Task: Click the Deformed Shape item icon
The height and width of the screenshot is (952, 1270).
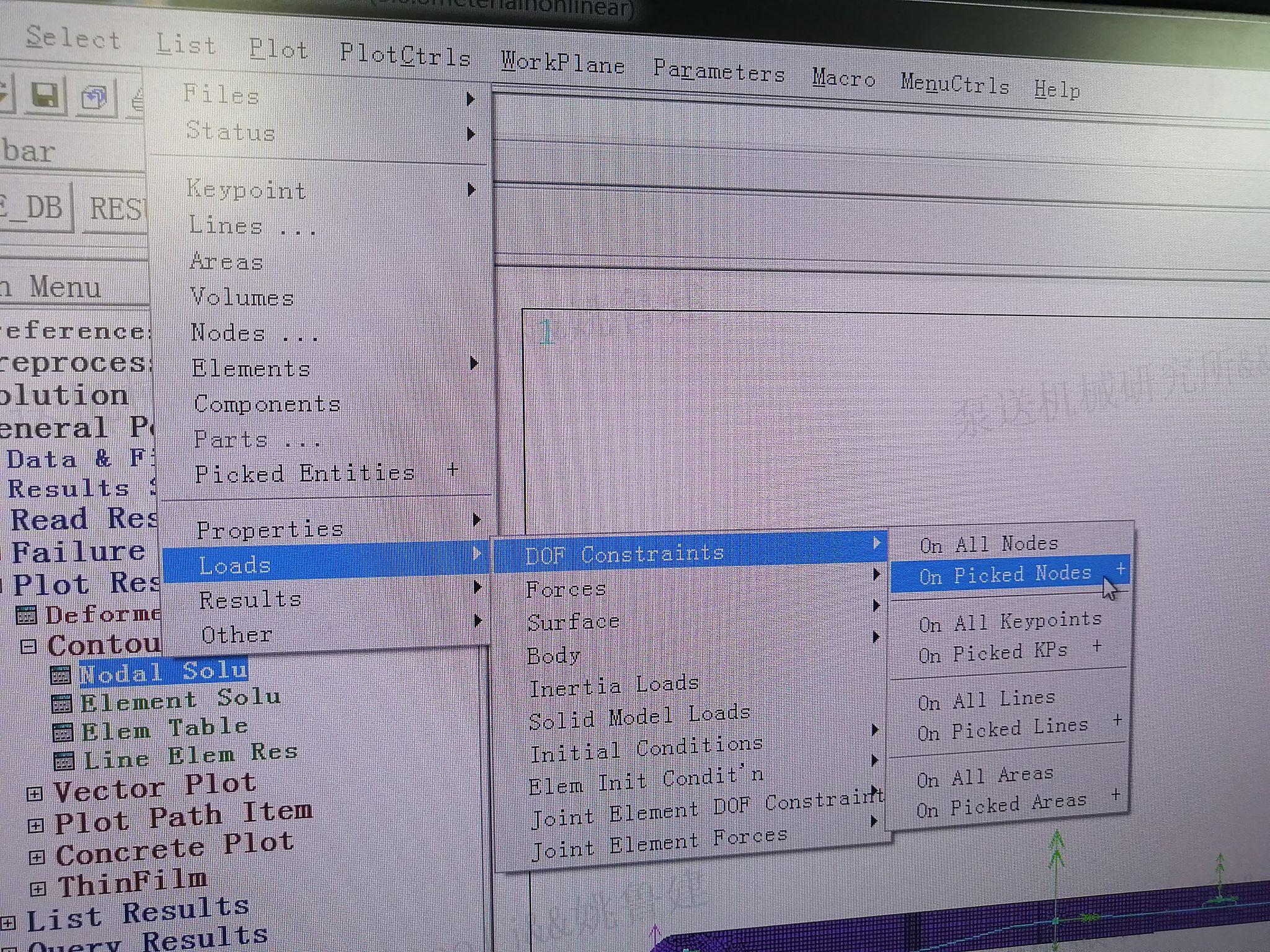Action: tap(27, 615)
